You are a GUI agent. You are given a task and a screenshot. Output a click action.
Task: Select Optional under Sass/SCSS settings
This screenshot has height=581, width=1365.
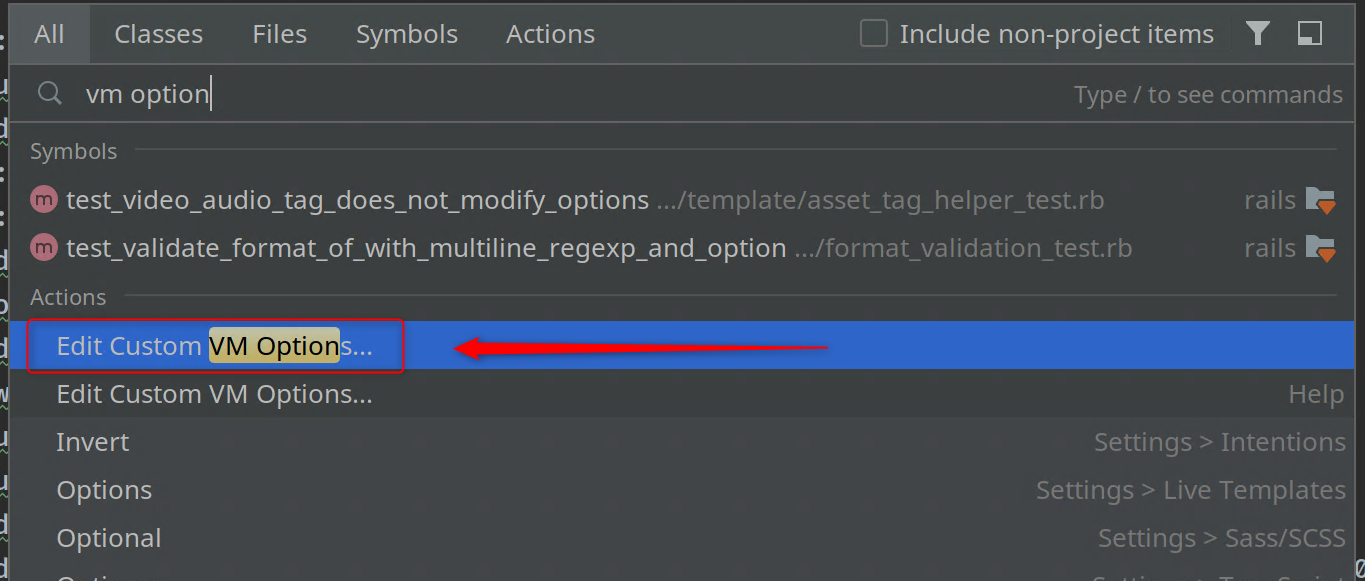pyautogui.click(x=108, y=537)
